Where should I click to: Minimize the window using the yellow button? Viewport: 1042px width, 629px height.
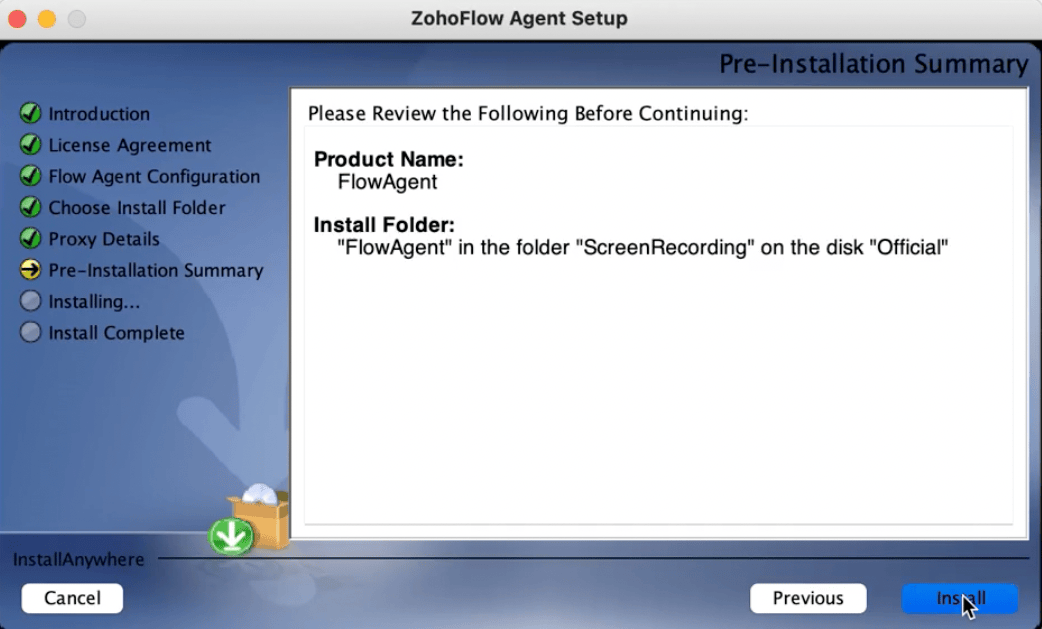click(x=46, y=19)
